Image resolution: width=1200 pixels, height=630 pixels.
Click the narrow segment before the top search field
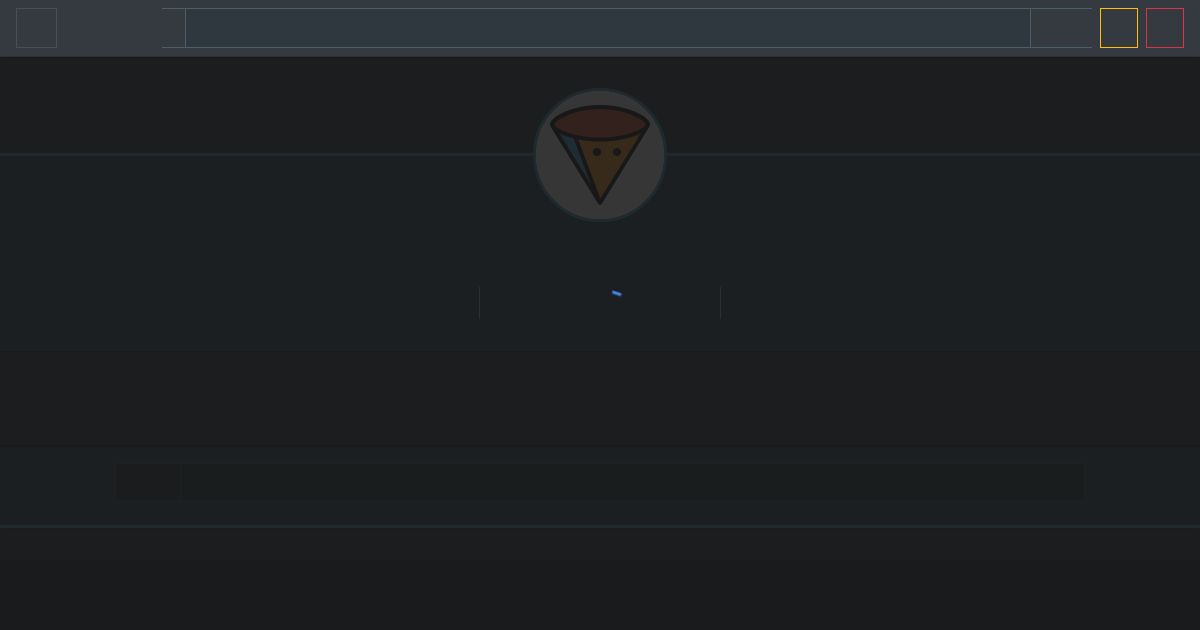173,28
